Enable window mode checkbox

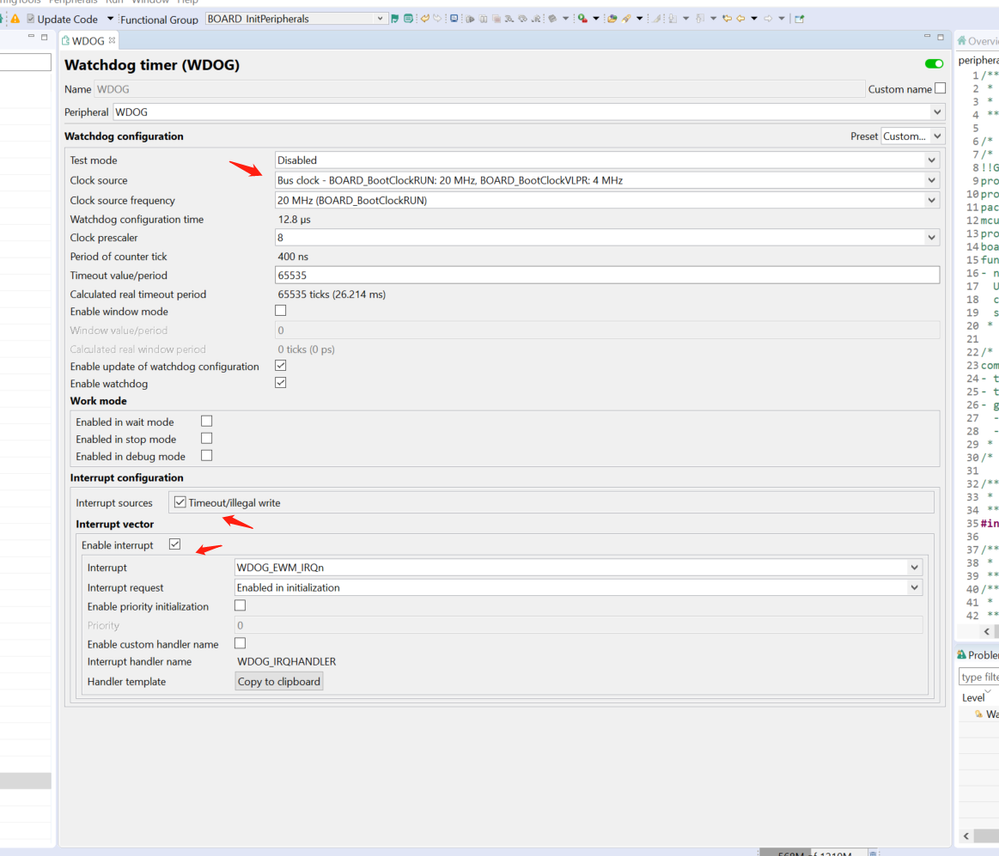pos(280,311)
